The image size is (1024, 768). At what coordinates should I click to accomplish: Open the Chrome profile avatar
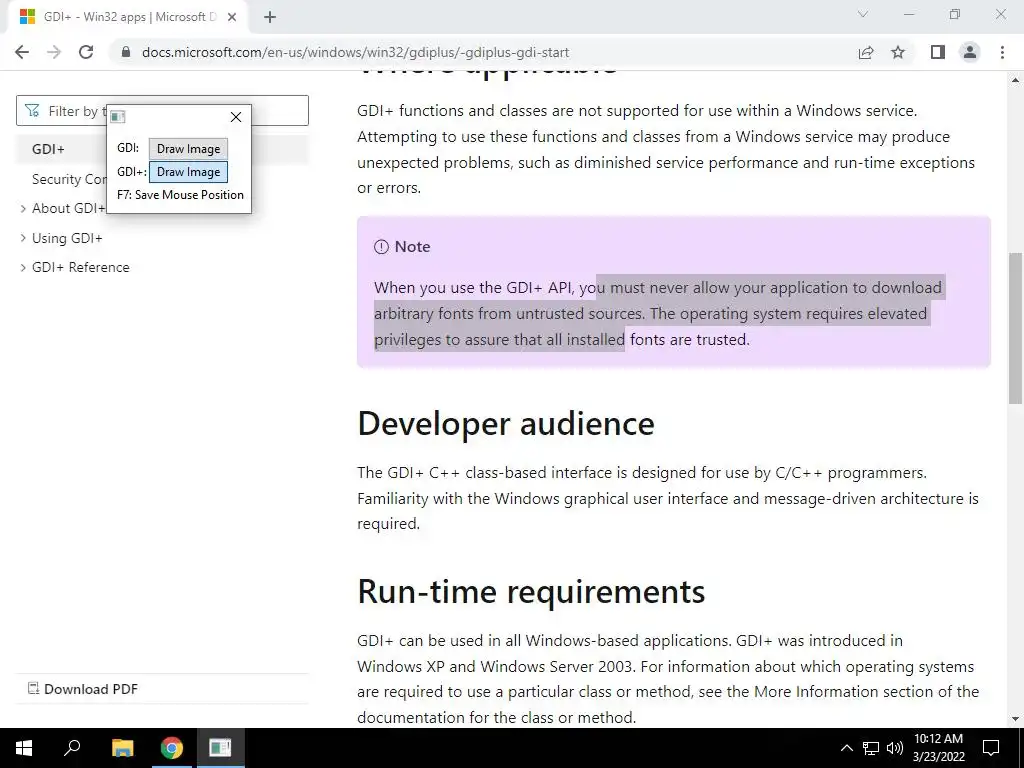tap(970, 52)
